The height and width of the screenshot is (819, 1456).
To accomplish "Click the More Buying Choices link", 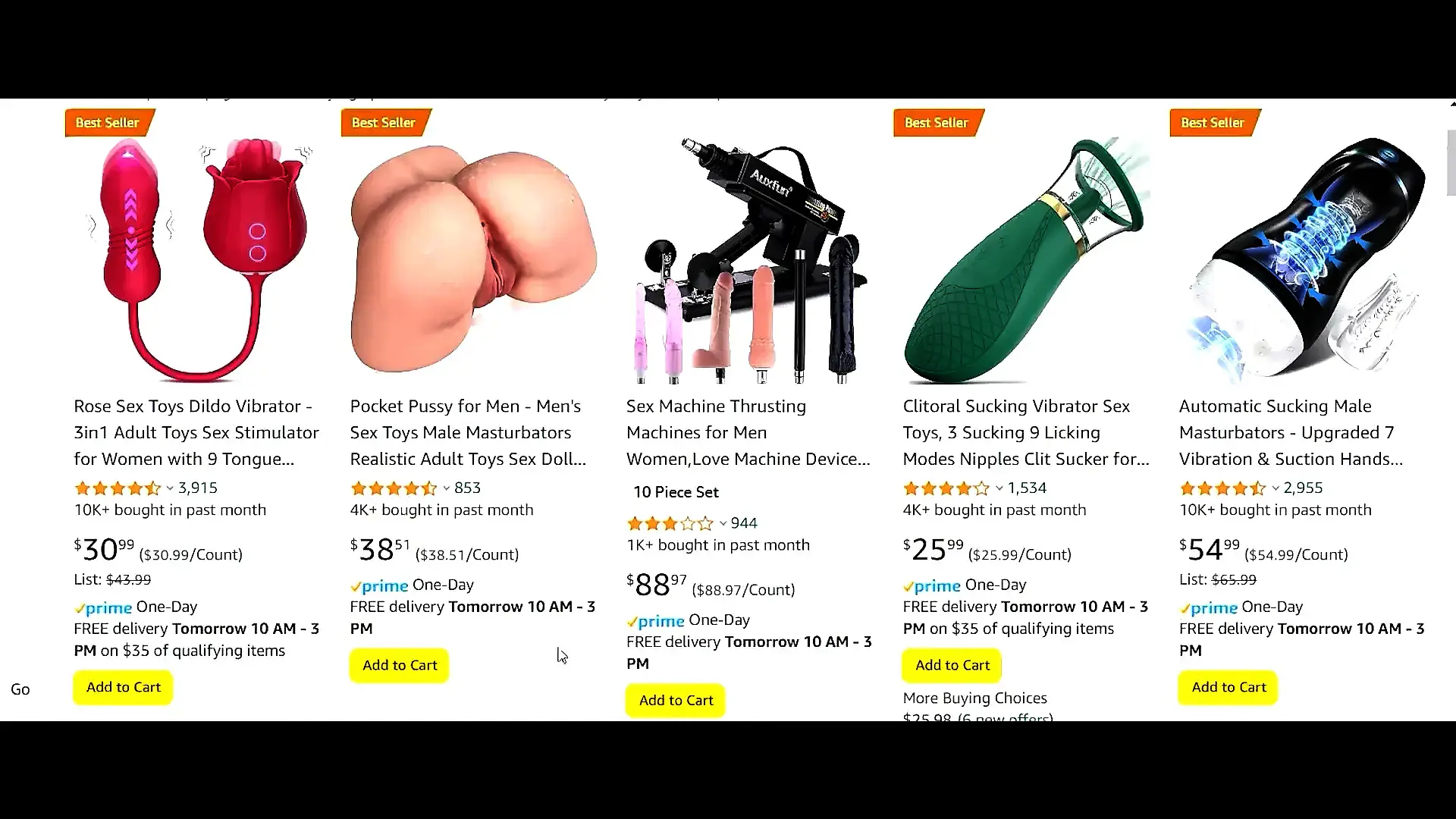I will [x=974, y=698].
